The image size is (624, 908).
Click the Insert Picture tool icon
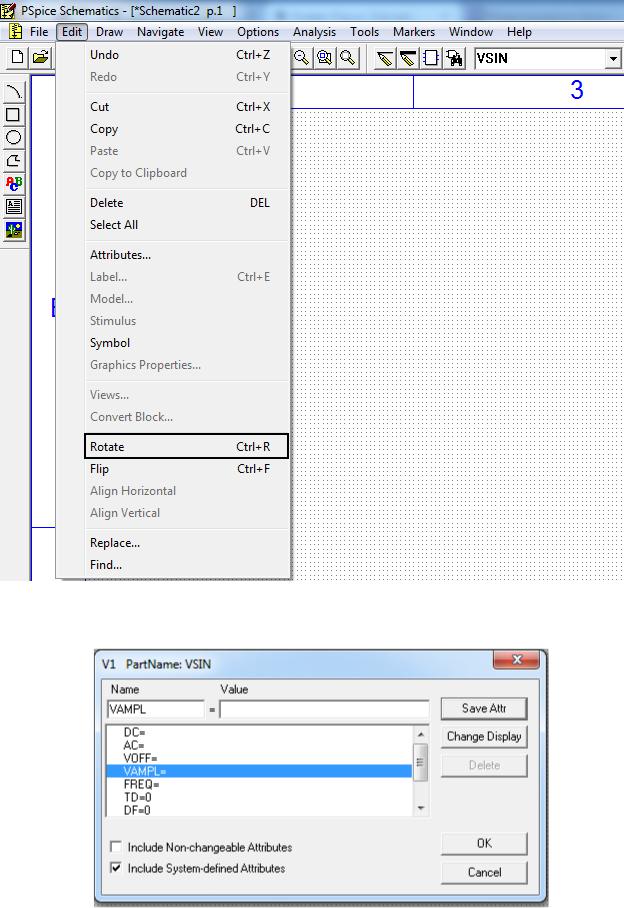(13, 230)
